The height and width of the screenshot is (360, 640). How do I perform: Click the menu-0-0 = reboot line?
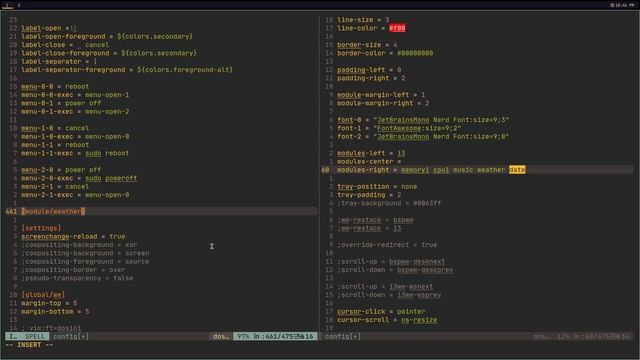tap(55, 87)
